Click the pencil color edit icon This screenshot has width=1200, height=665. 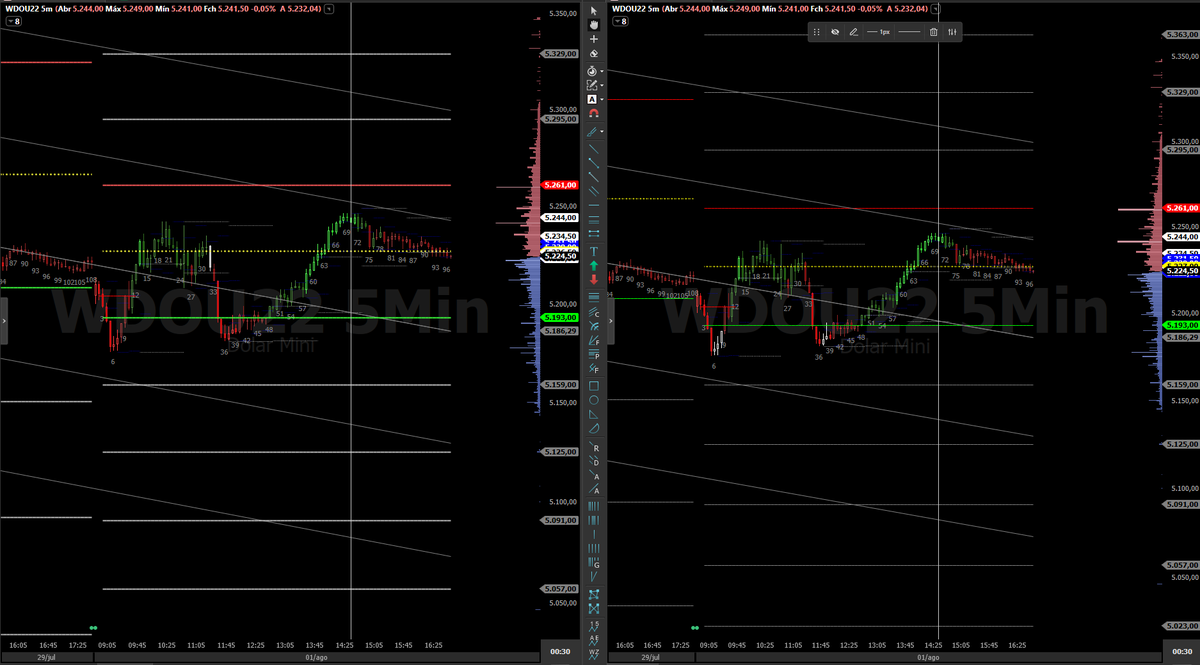coord(853,32)
